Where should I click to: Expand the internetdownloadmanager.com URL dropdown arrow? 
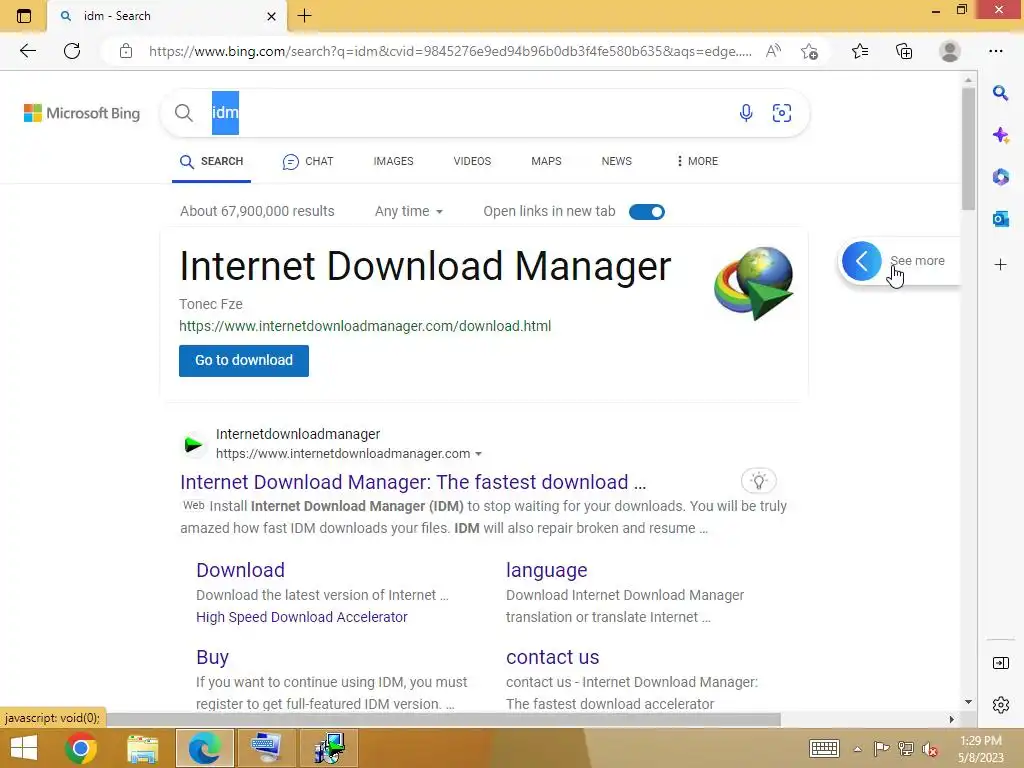479,454
